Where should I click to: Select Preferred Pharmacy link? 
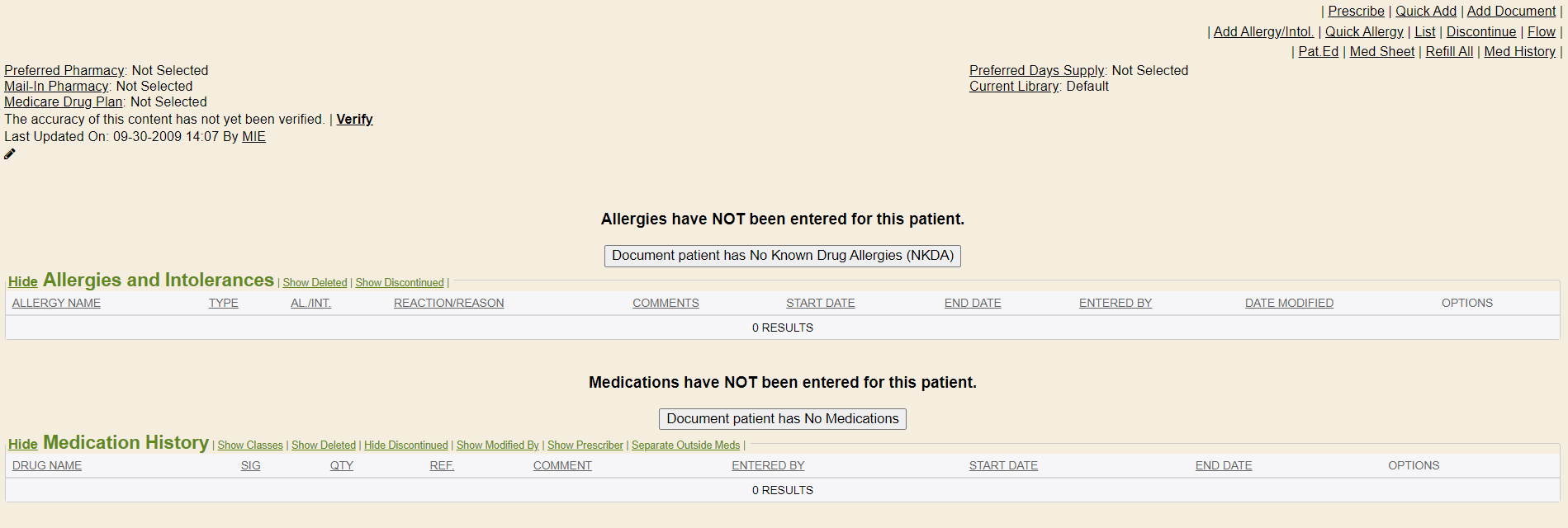64,71
